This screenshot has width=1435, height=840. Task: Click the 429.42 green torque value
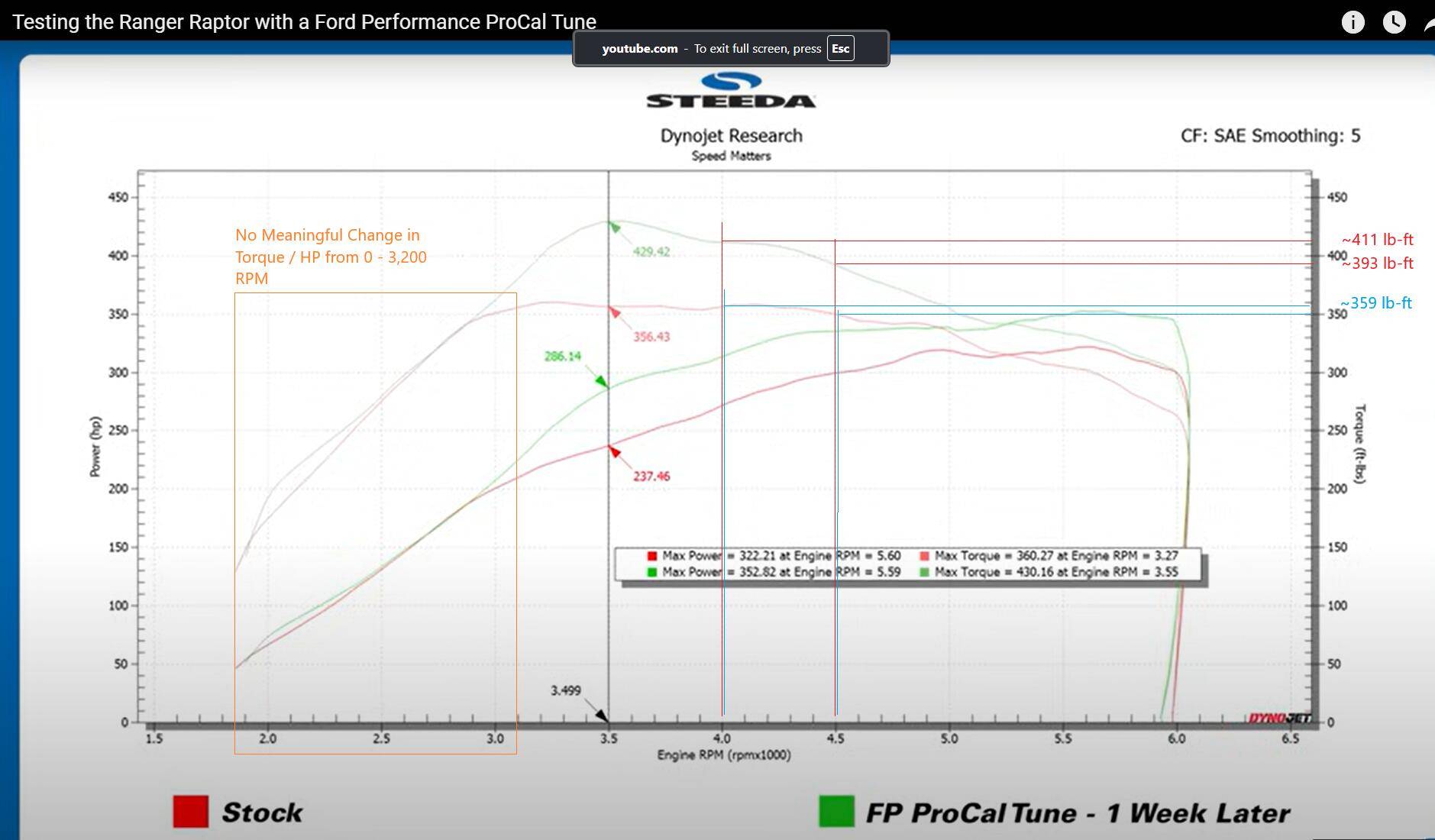(651, 252)
